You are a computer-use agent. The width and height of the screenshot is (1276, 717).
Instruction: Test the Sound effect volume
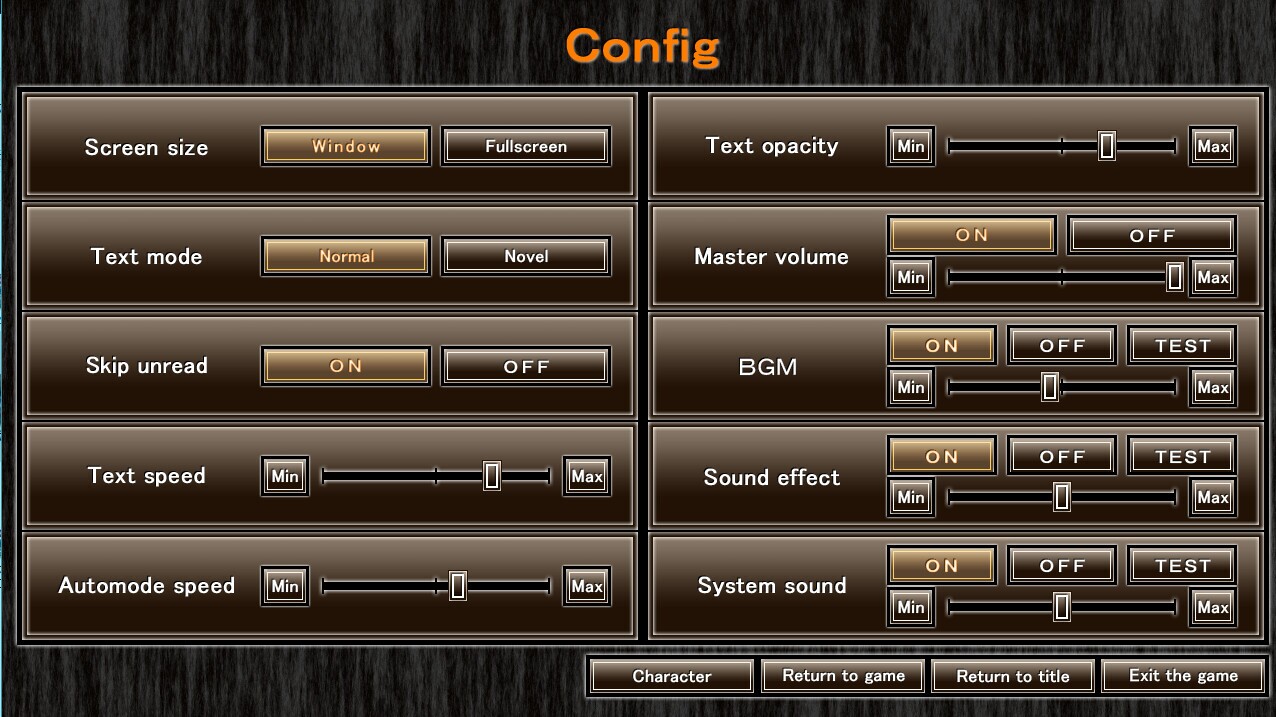click(x=1182, y=457)
